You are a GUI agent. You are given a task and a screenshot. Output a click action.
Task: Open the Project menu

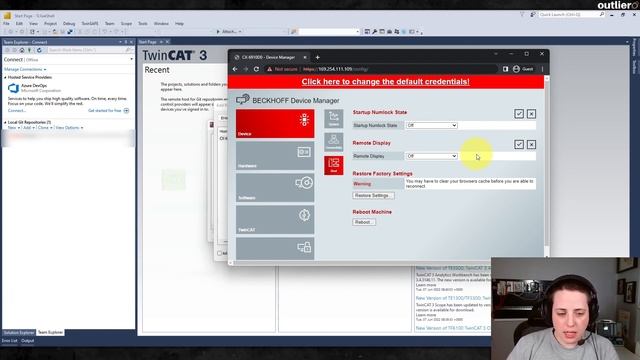[x=51, y=24]
